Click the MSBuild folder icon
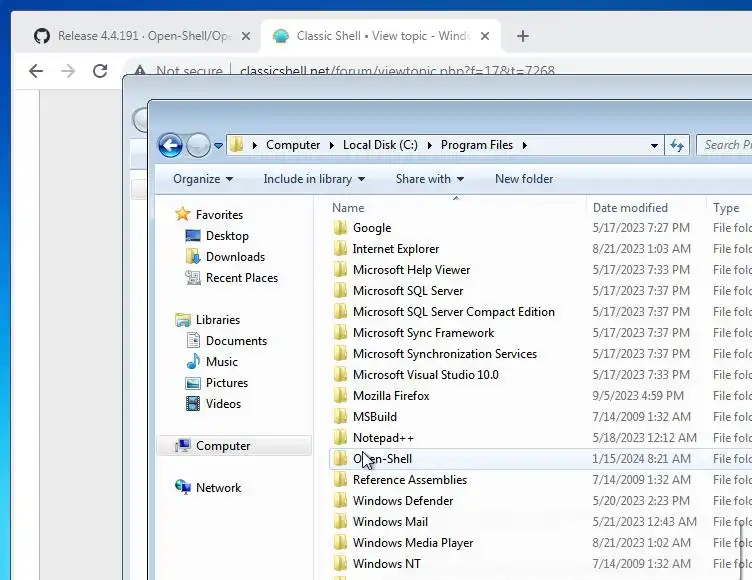Screen dimensions: 752x580 340,416
